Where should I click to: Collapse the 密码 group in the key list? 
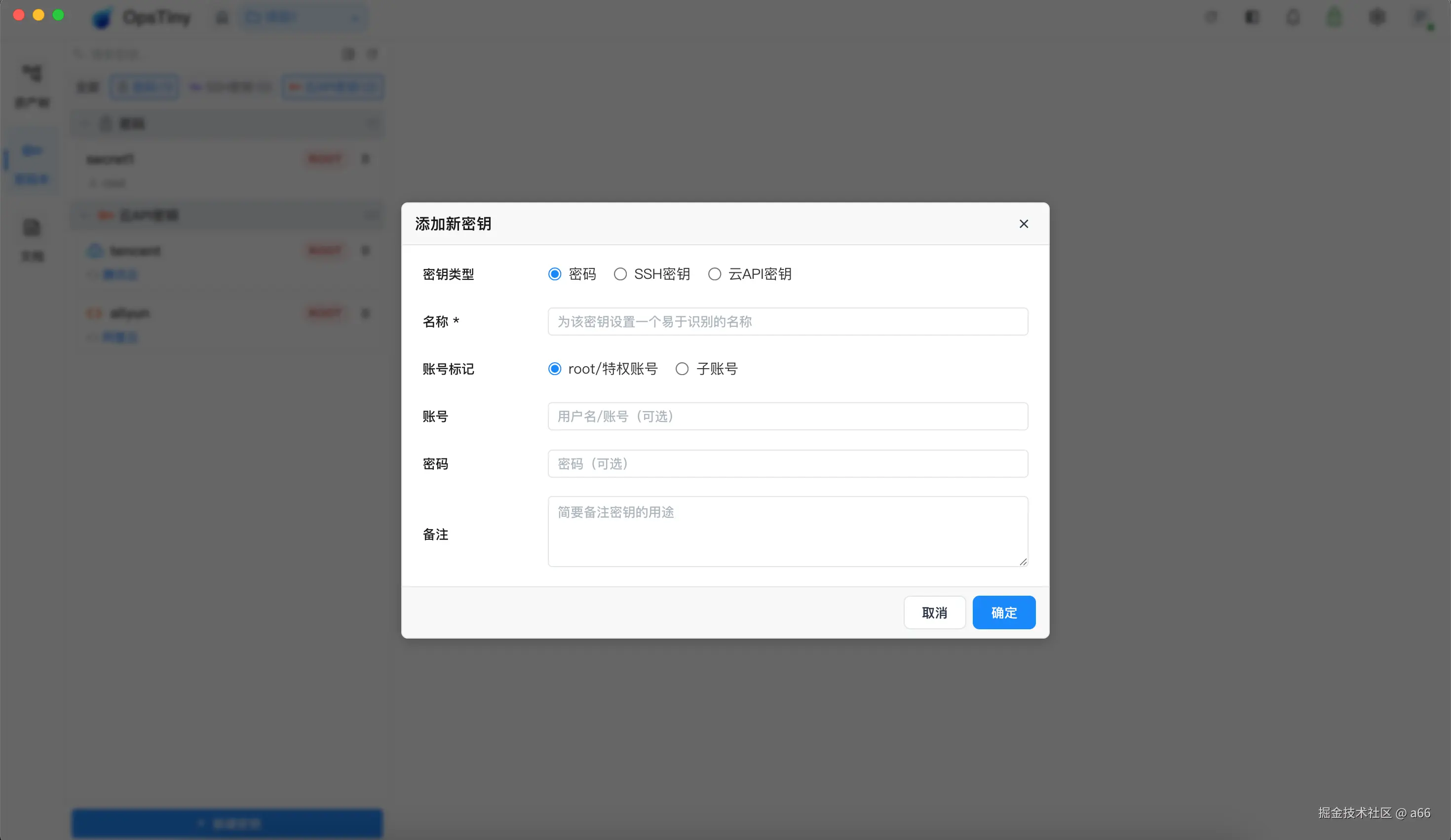click(x=85, y=124)
